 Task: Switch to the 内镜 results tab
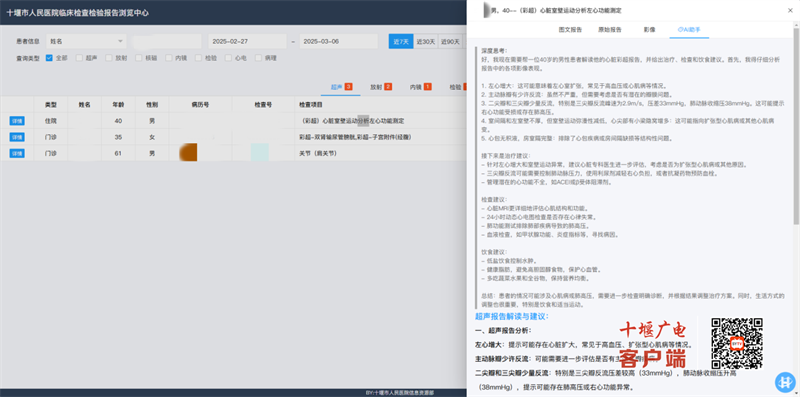pos(420,87)
